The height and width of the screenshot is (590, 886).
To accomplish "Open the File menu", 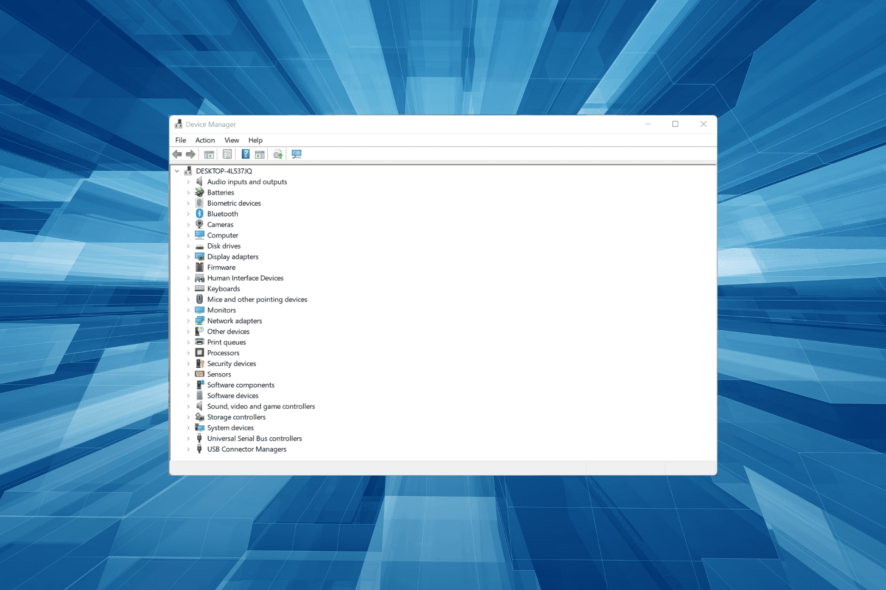I will point(181,140).
